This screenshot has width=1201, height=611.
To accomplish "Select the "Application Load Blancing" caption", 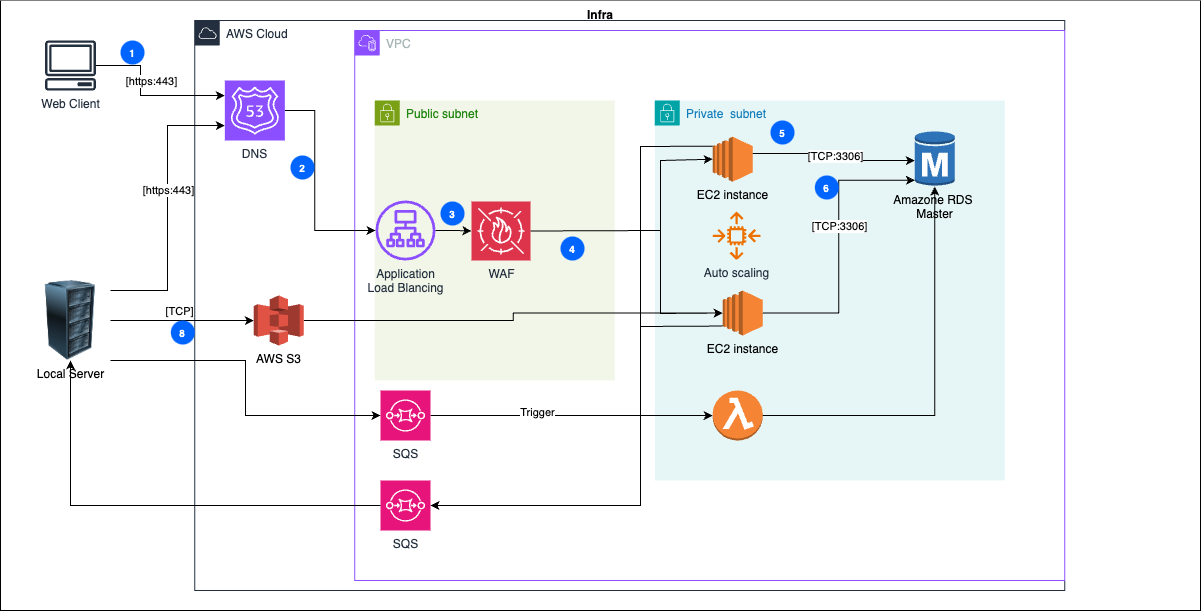I will (x=406, y=281).
